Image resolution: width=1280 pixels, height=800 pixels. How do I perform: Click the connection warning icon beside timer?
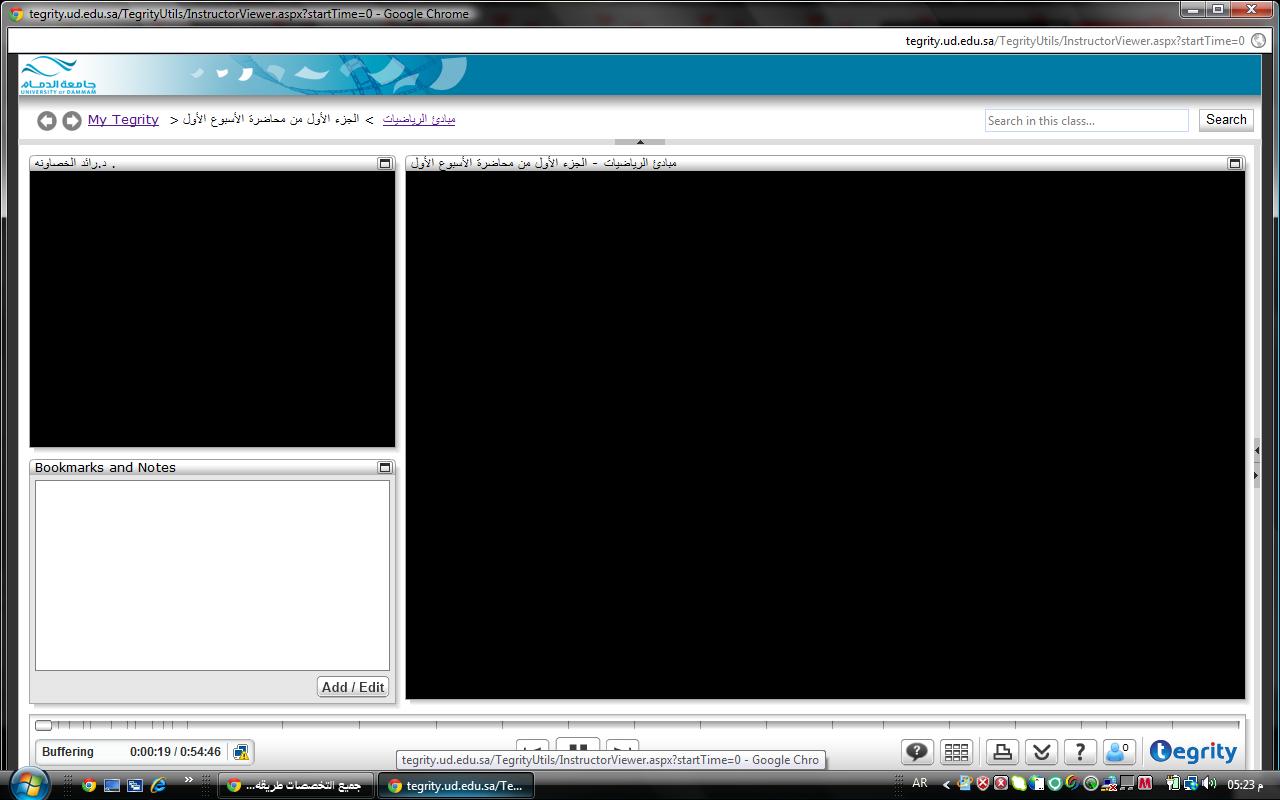pos(241,752)
